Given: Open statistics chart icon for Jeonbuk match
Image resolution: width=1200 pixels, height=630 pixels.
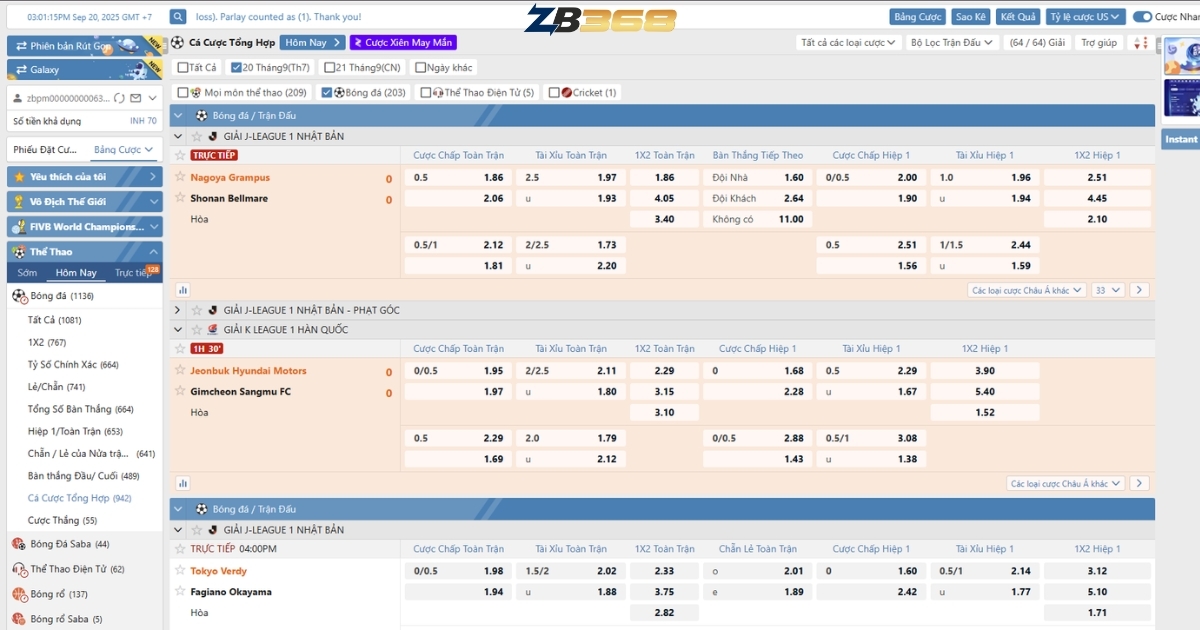Looking at the screenshot, I should [x=183, y=483].
